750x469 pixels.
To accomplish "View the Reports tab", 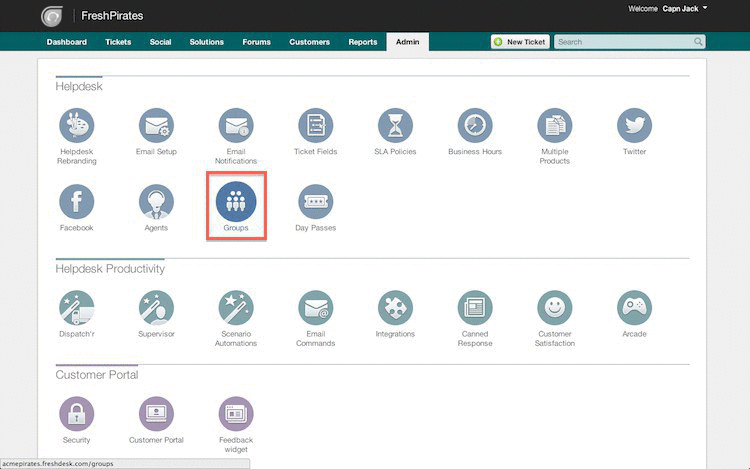I will (x=363, y=42).
